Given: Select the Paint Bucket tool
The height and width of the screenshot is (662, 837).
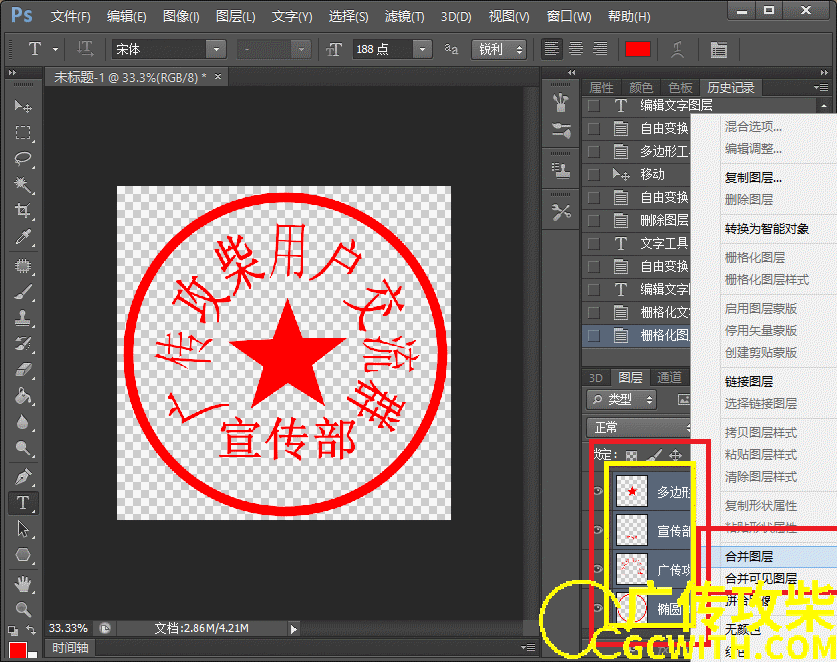Looking at the screenshot, I should coord(23,396).
